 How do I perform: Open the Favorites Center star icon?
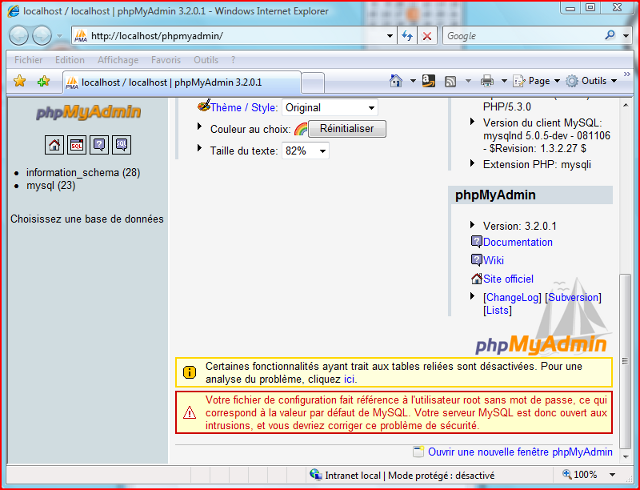[x=20, y=81]
